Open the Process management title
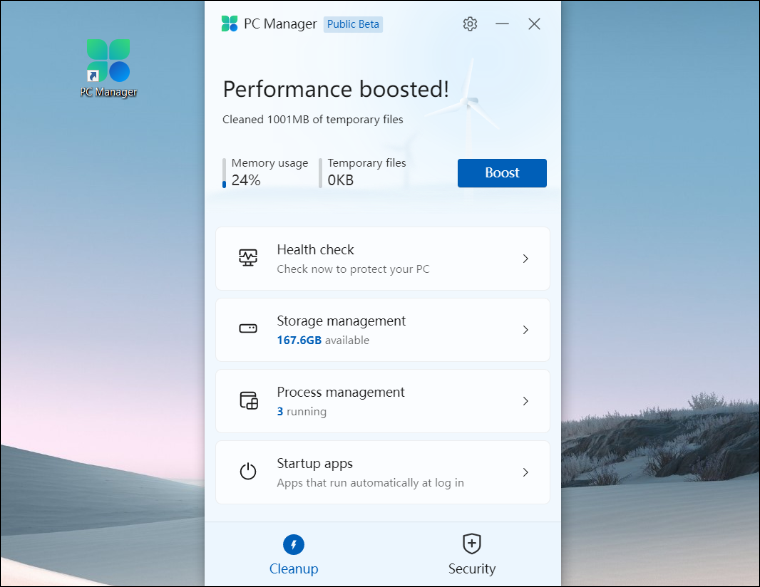The height and width of the screenshot is (587, 760). tap(341, 392)
